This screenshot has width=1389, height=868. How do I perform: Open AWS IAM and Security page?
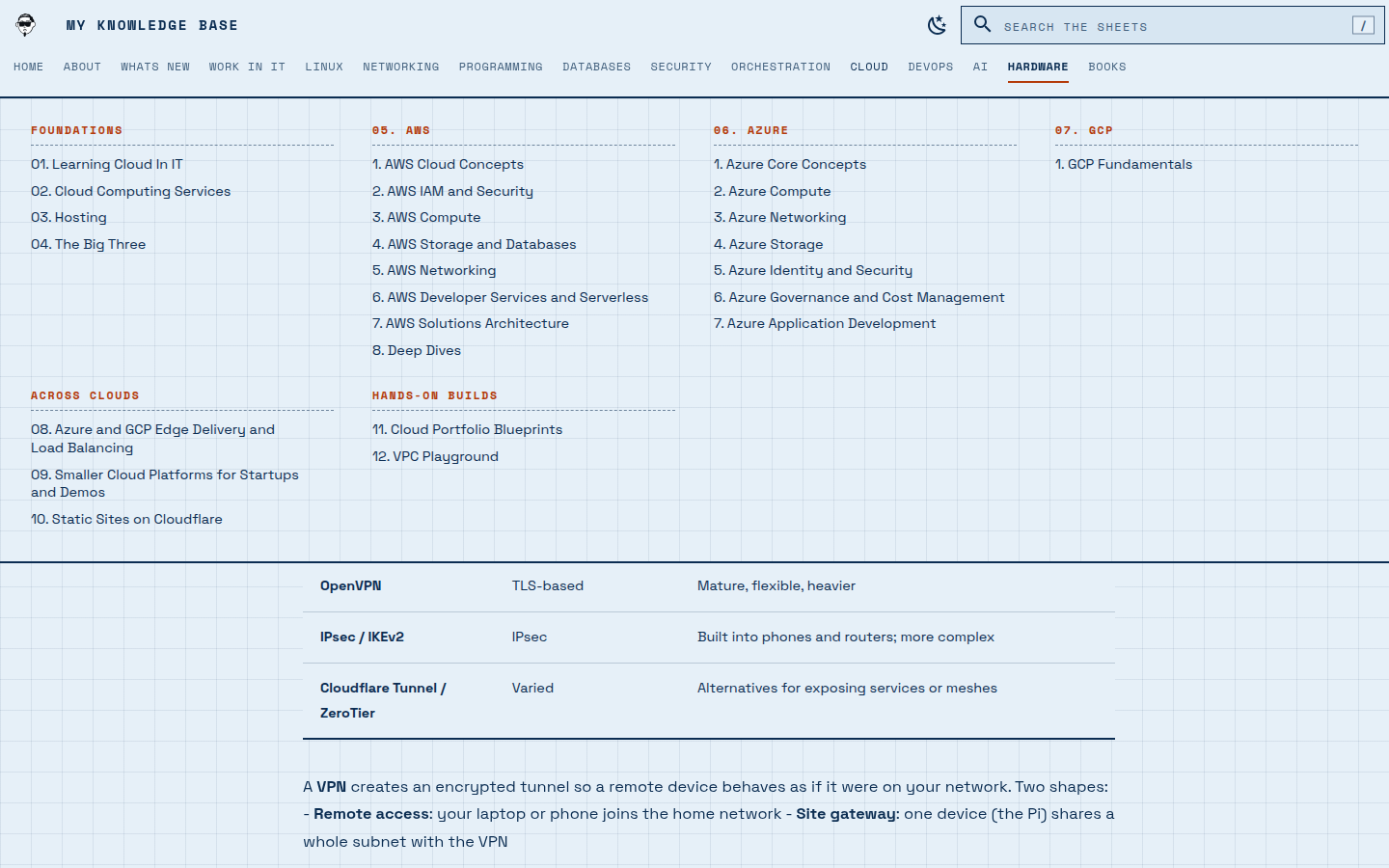tap(452, 191)
